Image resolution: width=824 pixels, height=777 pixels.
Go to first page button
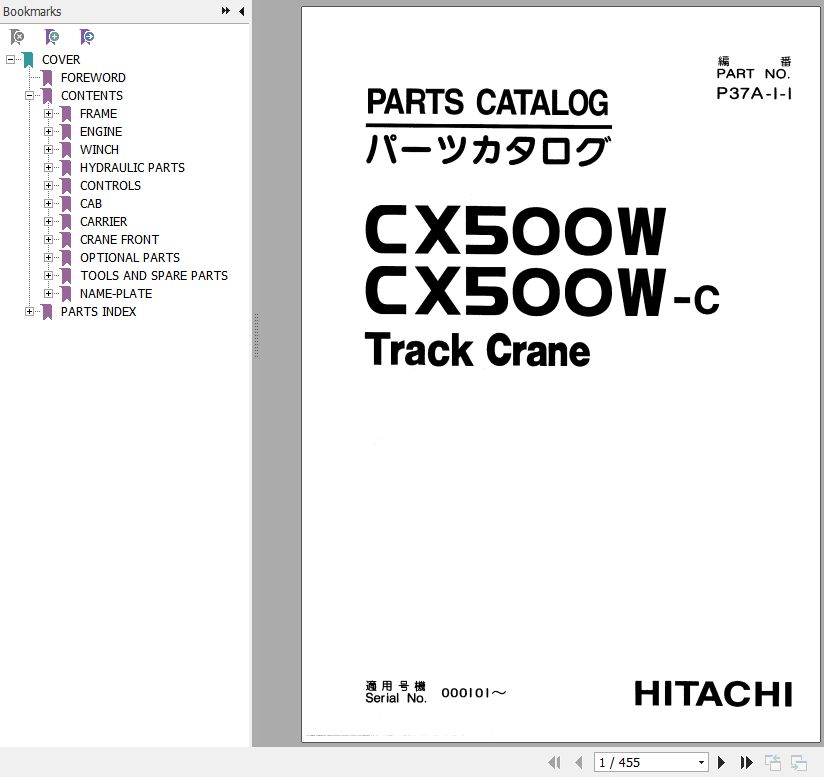click(554, 762)
